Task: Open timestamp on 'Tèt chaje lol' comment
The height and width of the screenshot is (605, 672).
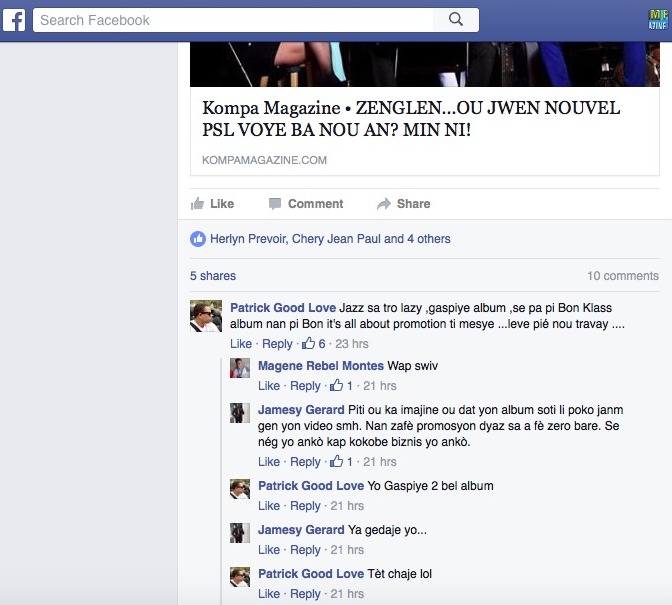Action: point(347,594)
